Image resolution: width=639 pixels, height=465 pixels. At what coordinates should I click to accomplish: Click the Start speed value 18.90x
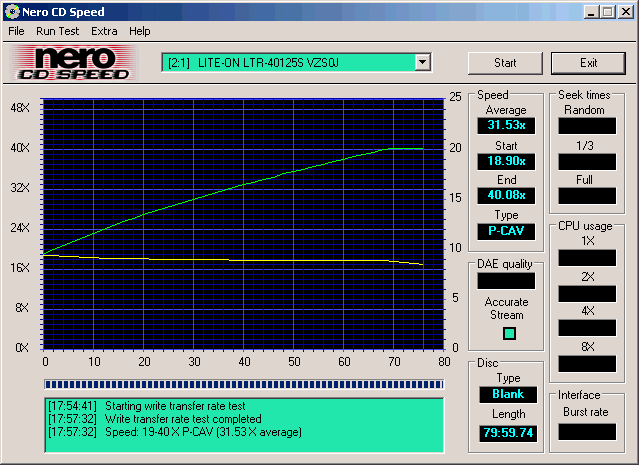coord(506,161)
